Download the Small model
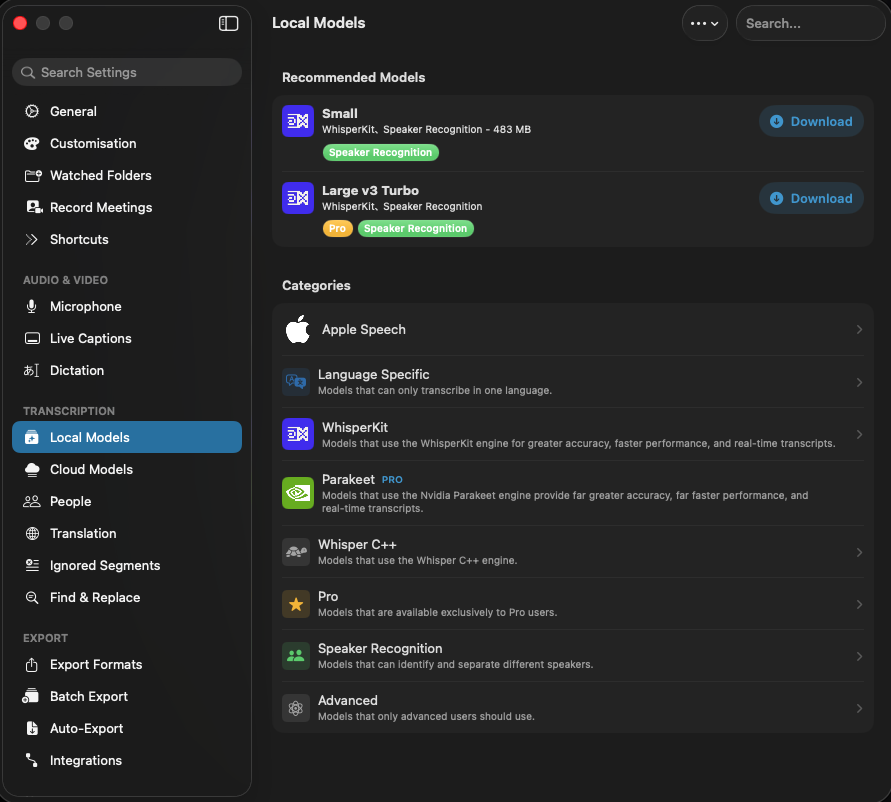Screen dimensions: 891x802 tap(811, 121)
